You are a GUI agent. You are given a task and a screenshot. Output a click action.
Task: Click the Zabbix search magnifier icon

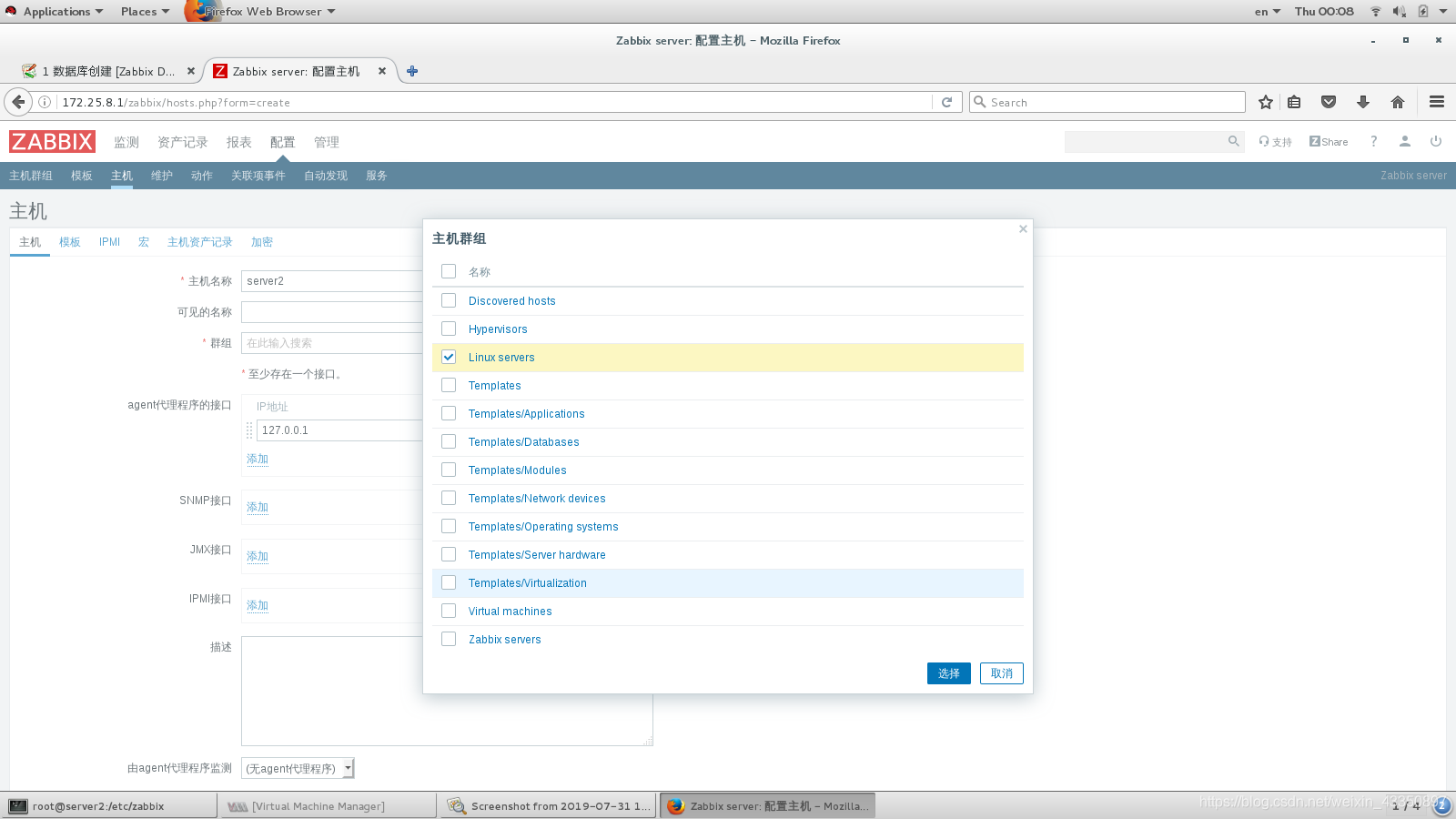pos(1234,141)
